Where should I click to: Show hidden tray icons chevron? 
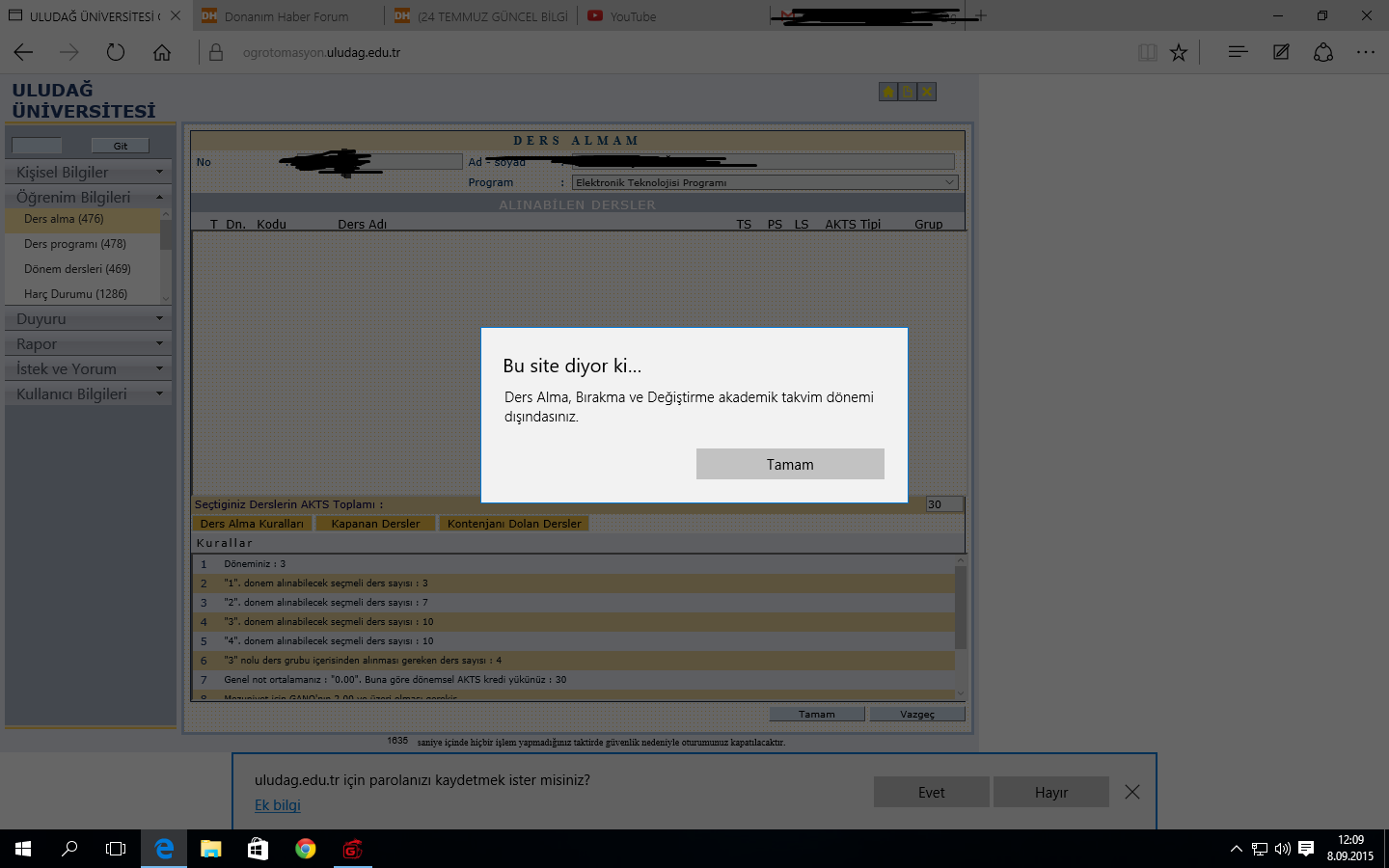pyautogui.click(x=1236, y=849)
